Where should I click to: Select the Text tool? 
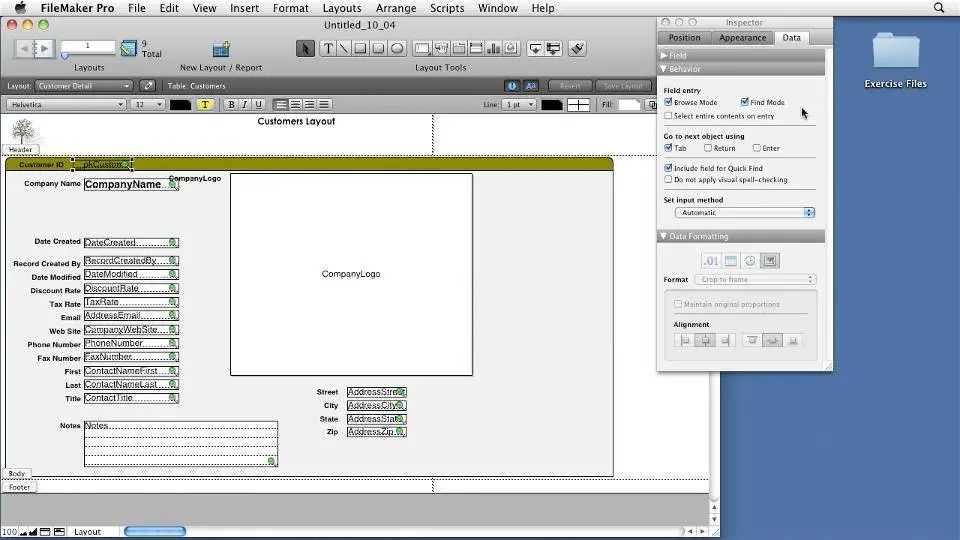[x=328, y=48]
